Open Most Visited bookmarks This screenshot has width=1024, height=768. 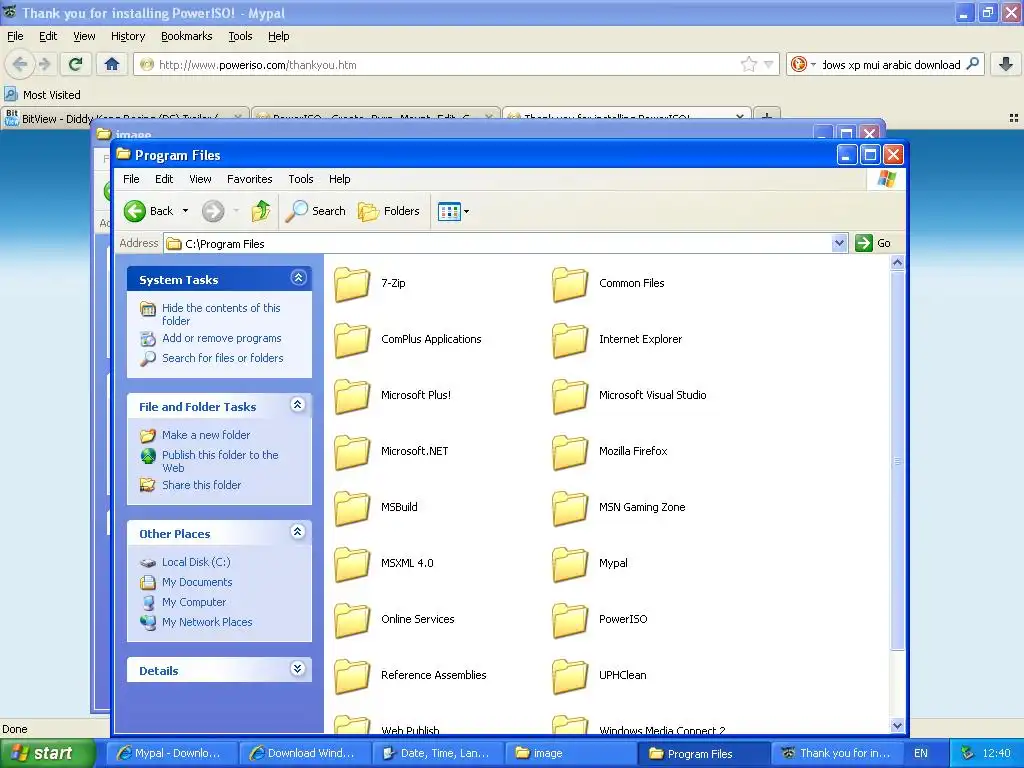pyautogui.click(x=42, y=95)
